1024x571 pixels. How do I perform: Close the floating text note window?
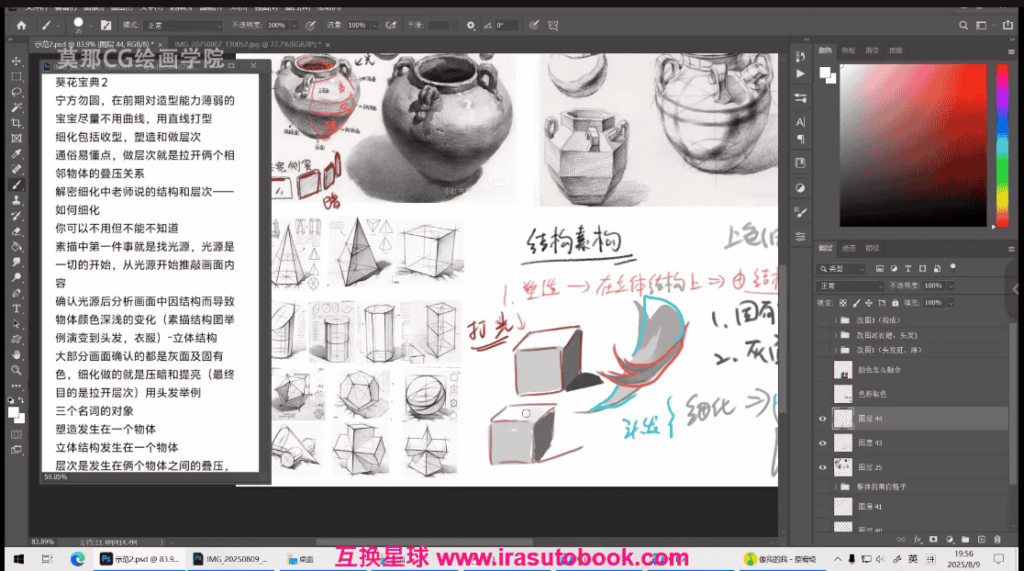pos(253,66)
